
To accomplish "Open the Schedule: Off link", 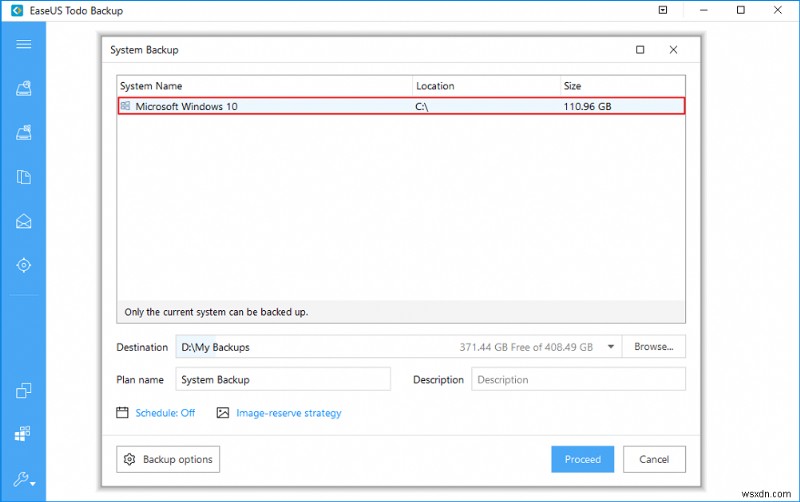I will 165,413.
